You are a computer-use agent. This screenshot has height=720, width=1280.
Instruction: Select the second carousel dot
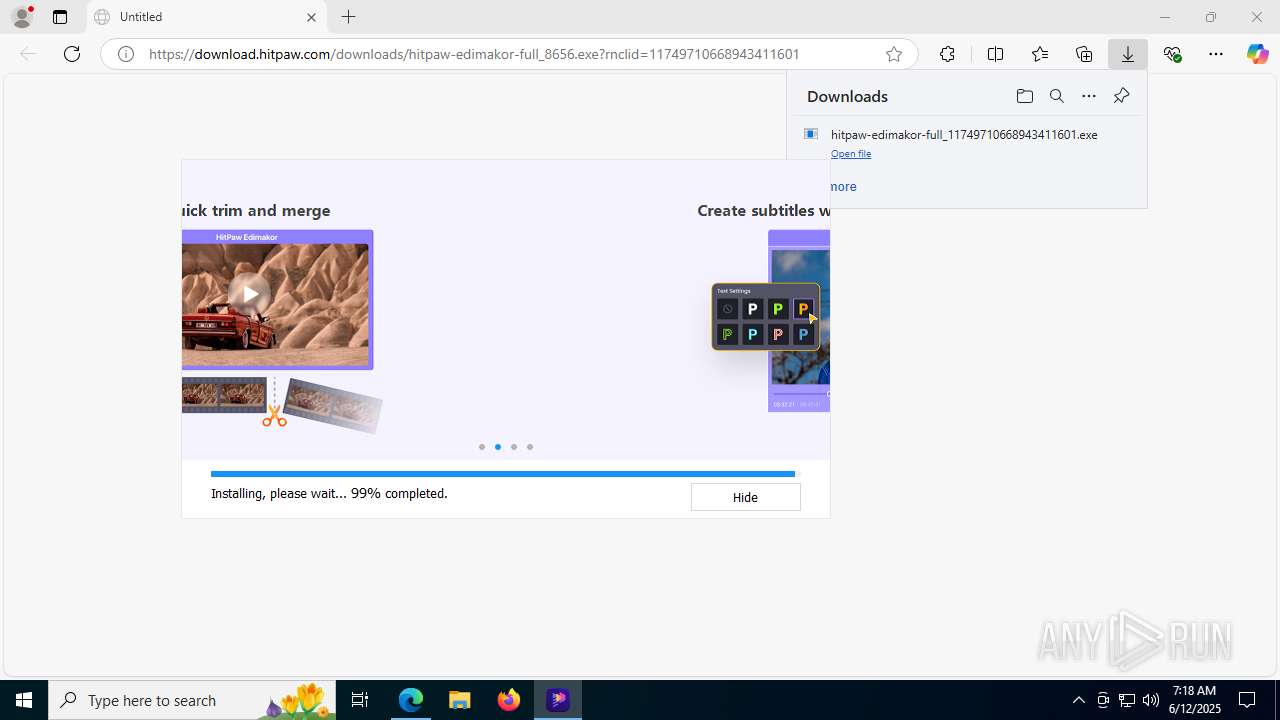click(x=498, y=447)
